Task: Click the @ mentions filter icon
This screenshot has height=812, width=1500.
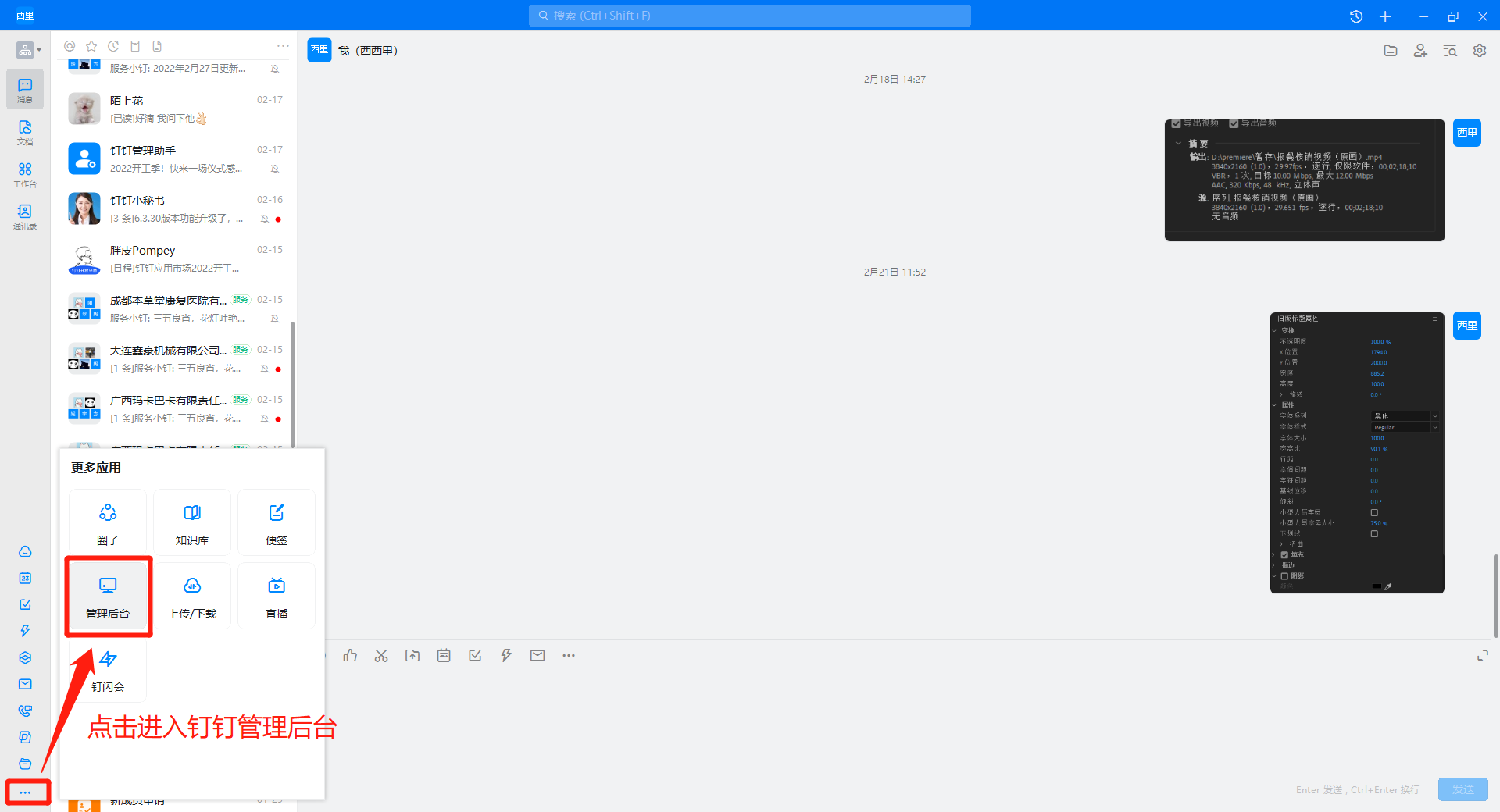Action: pyautogui.click(x=70, y=46)
